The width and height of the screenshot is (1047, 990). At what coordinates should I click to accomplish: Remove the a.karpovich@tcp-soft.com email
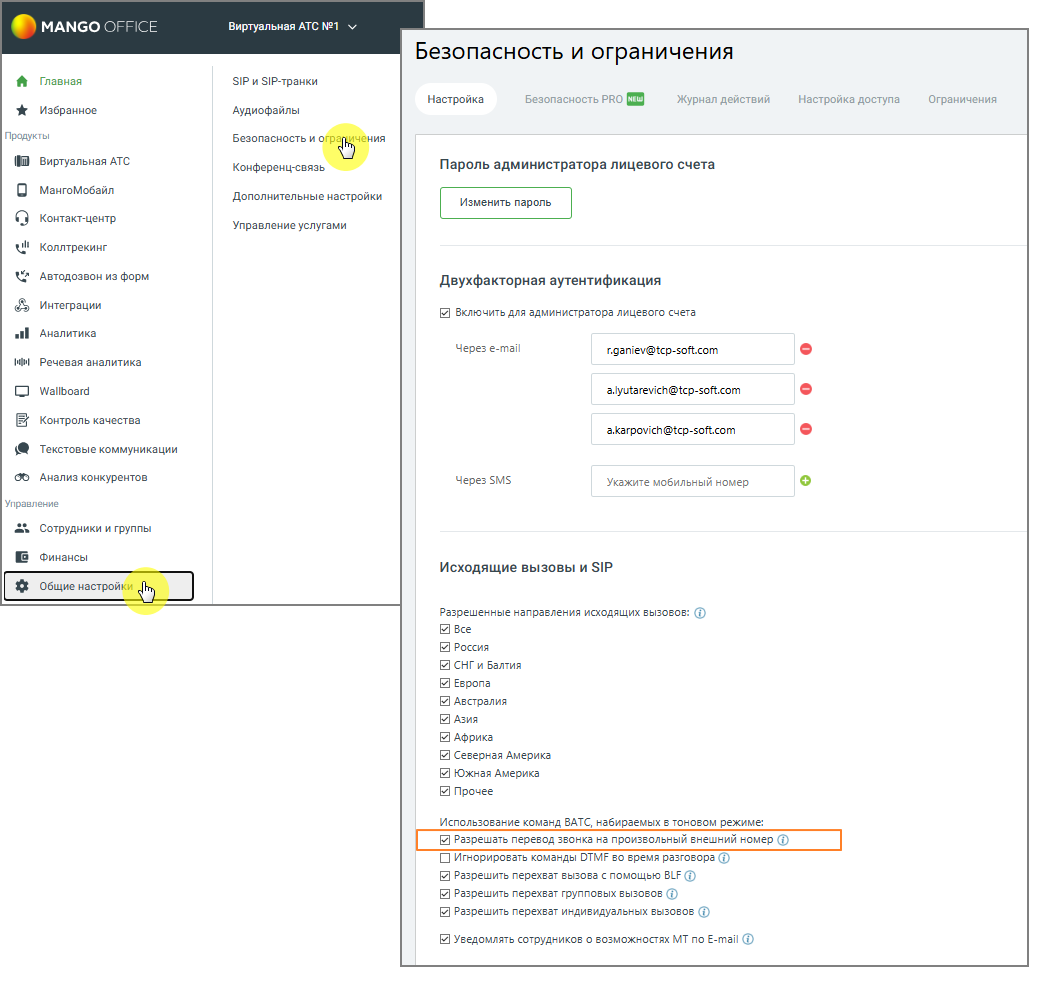pyautogui.click(x=807, y=430)
